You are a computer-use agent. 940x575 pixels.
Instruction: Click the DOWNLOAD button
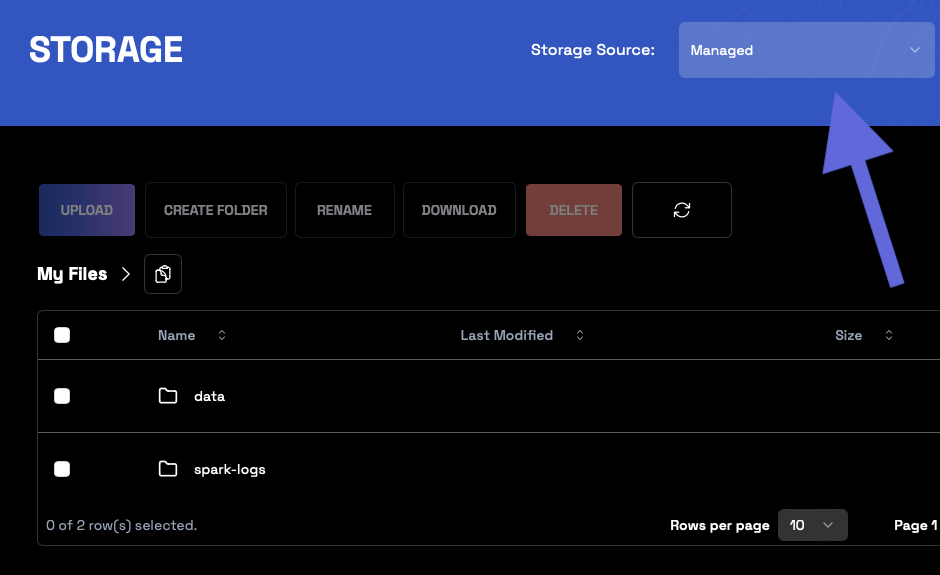pyautogui.click(x=459, y=210)
